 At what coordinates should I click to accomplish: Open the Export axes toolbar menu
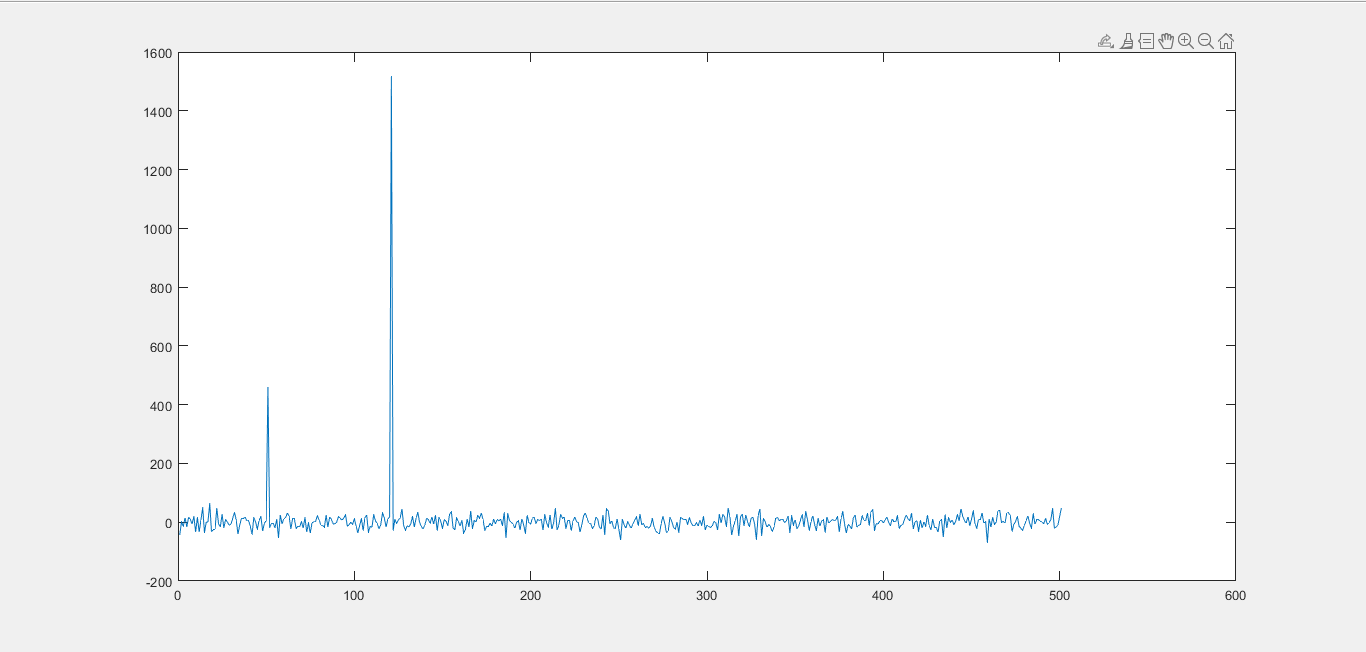[1105, 41]
